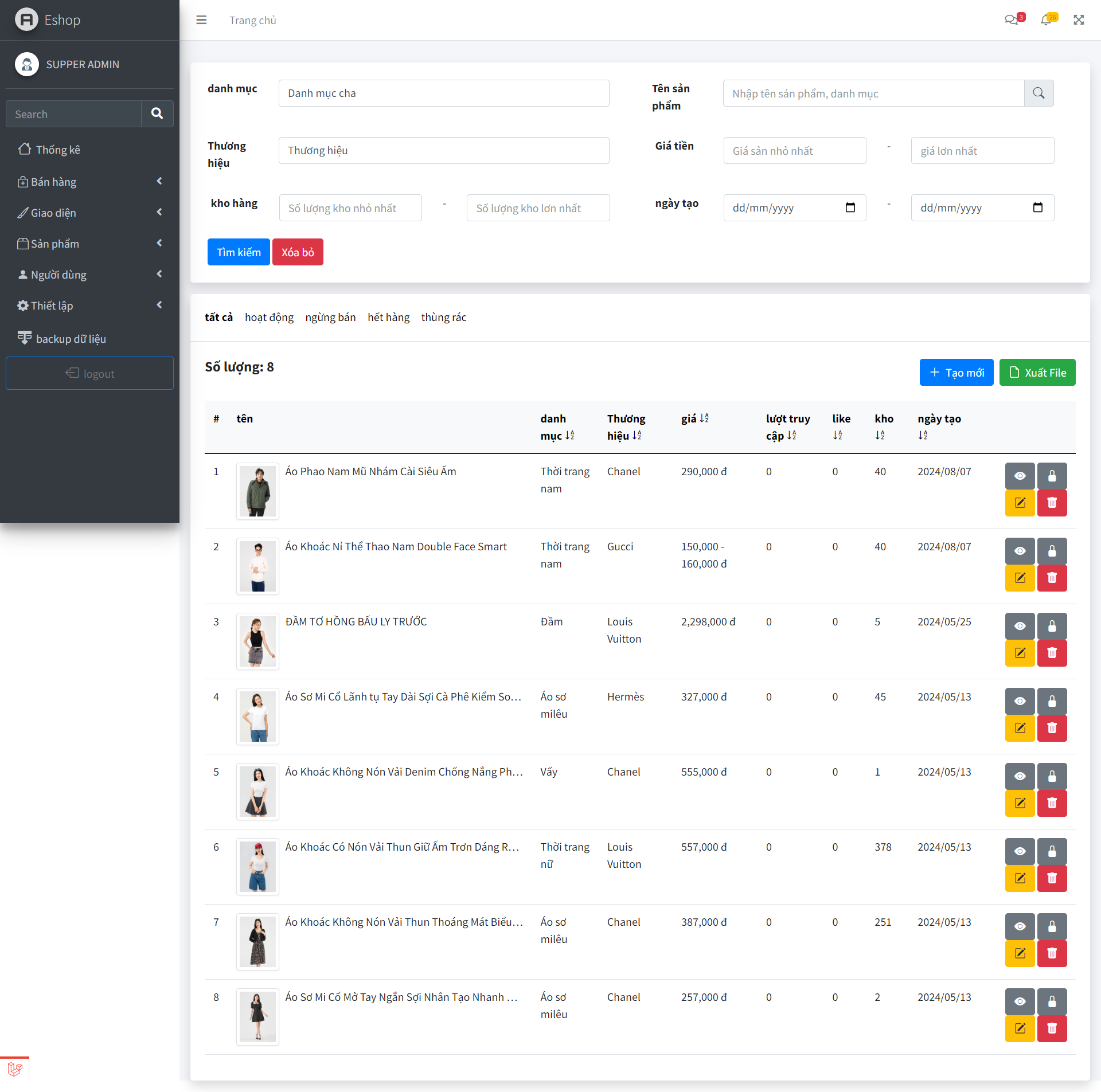Click the minimum price input field
This screenshot has height=1092, width=1101.
(794, 150)
